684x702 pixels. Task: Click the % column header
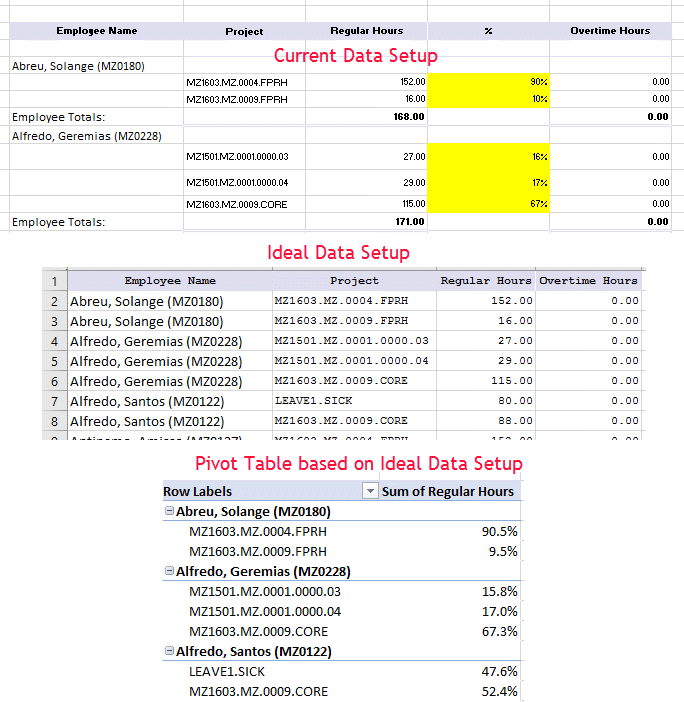coord(488,31)
